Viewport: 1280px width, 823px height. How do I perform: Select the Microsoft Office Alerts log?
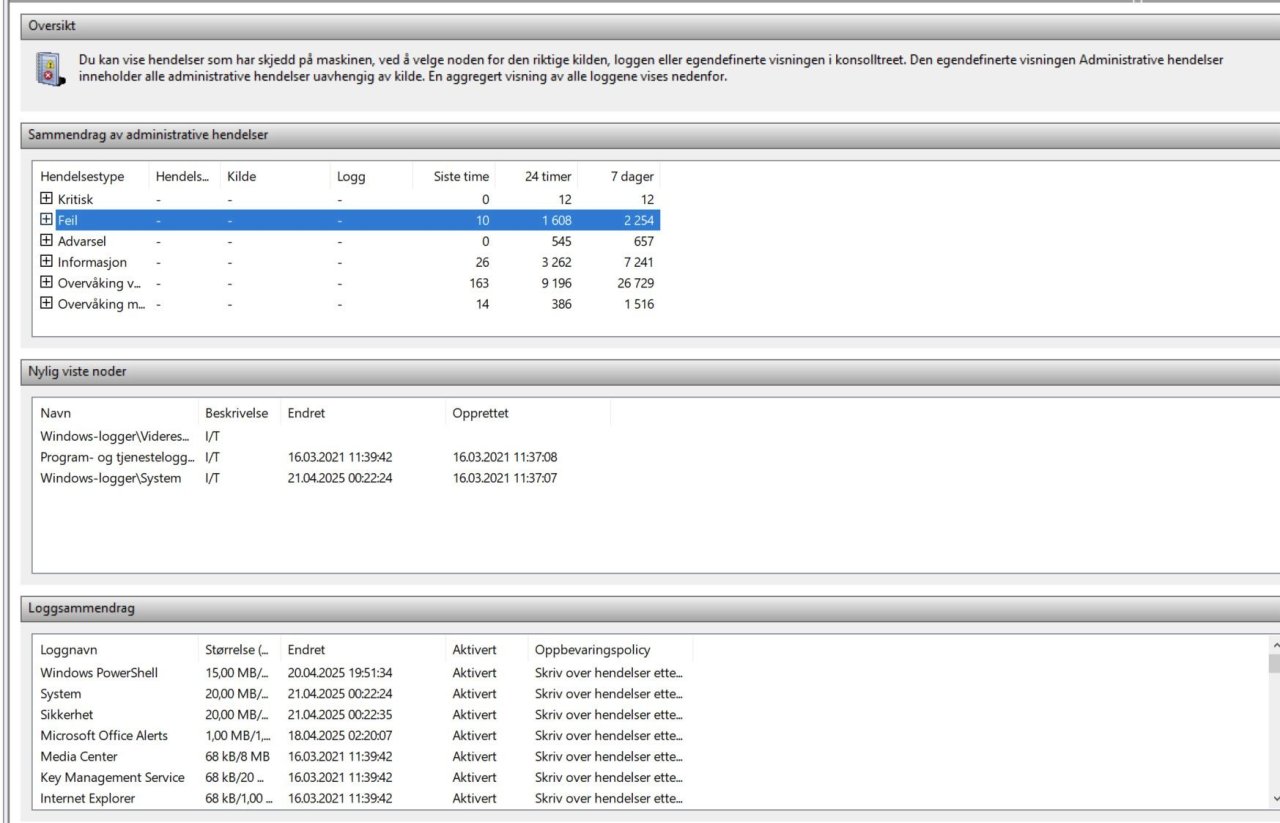[x=104, y=736]
